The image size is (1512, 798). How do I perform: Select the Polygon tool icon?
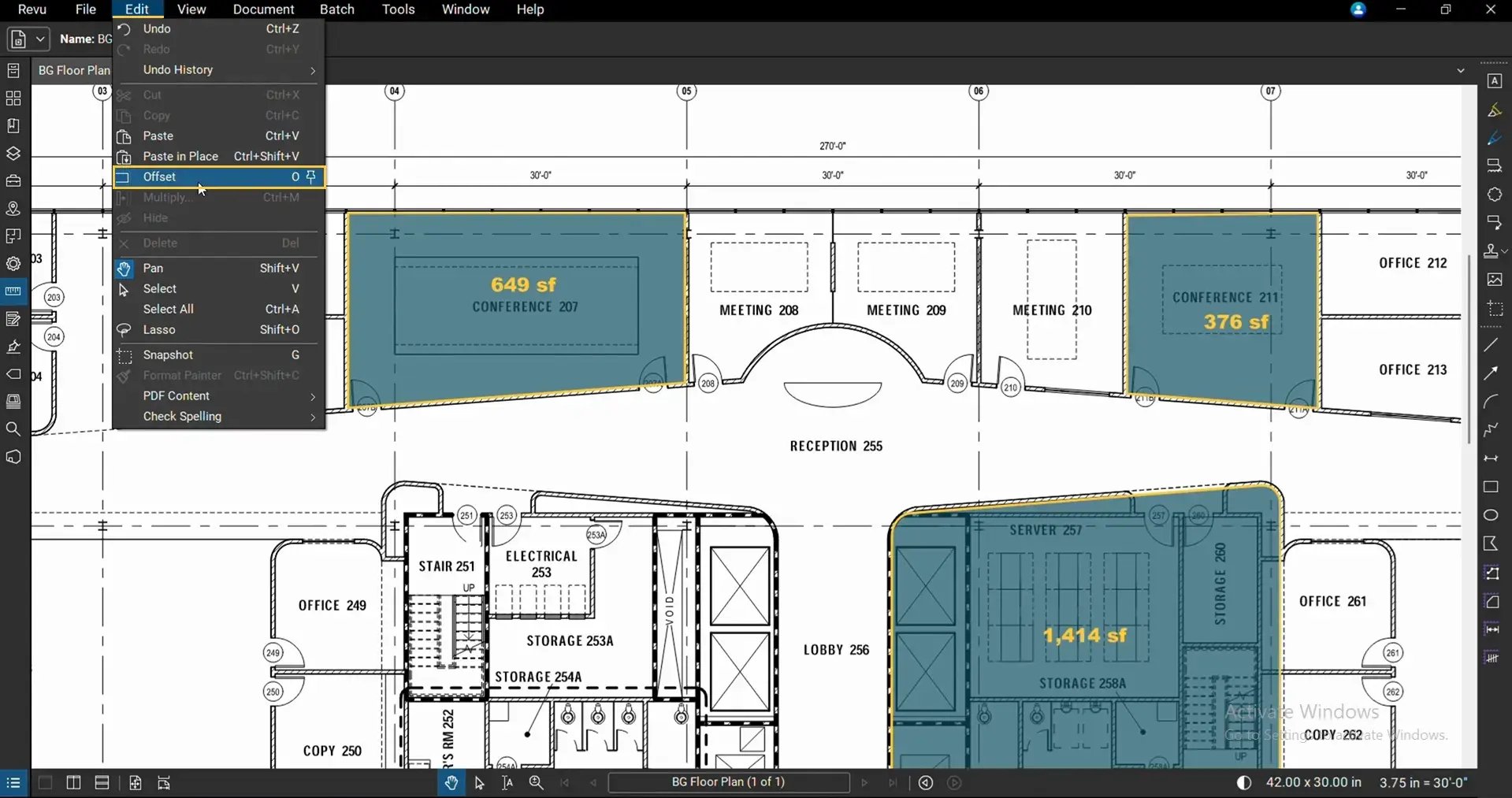1491,544
